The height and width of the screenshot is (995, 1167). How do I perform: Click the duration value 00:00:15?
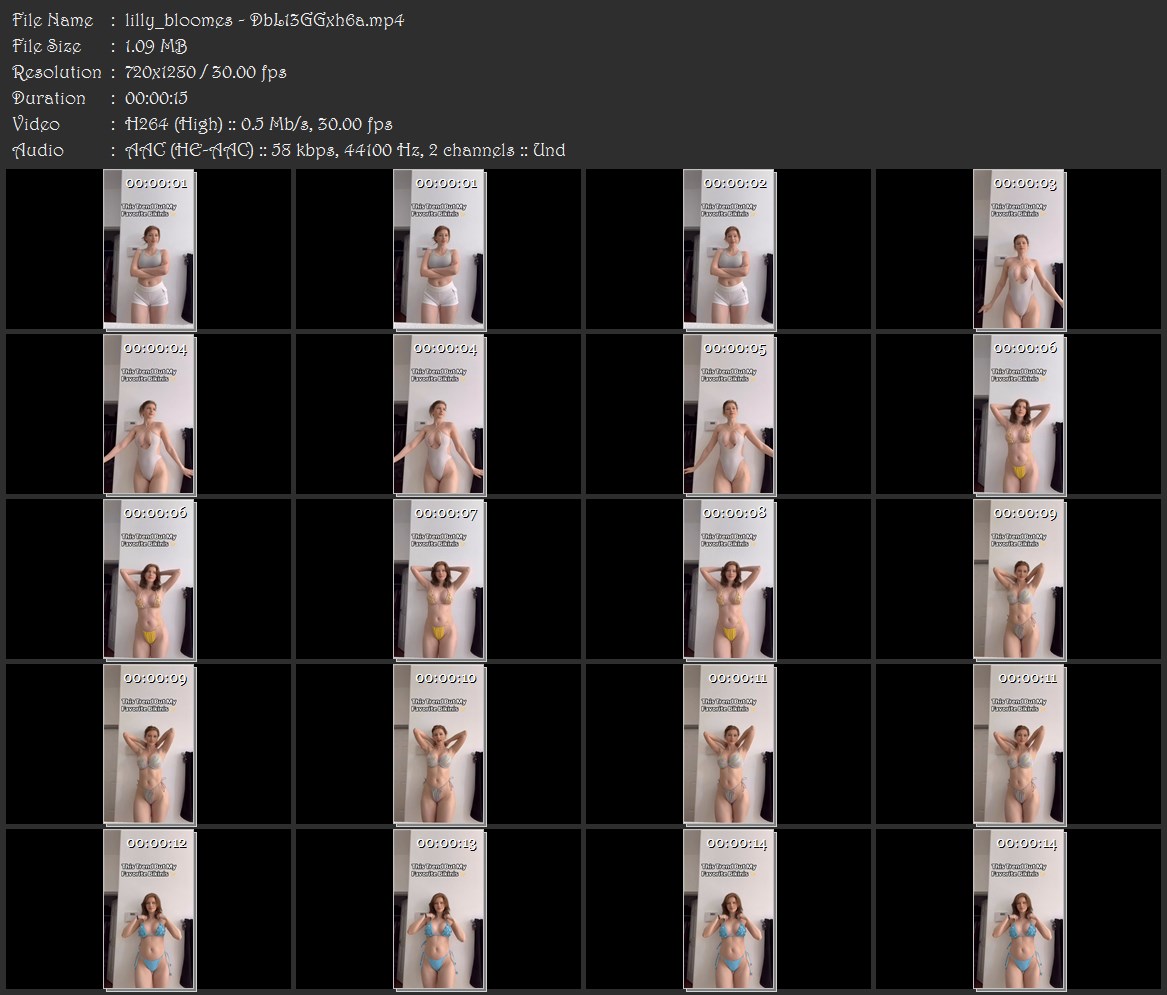click(x=156, y=98)
